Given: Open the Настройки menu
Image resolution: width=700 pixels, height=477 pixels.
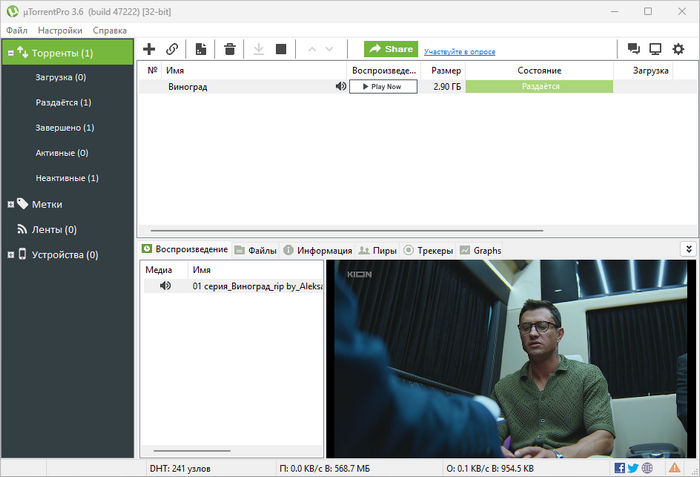Looking at the screenshot, I should click(60, 30).
